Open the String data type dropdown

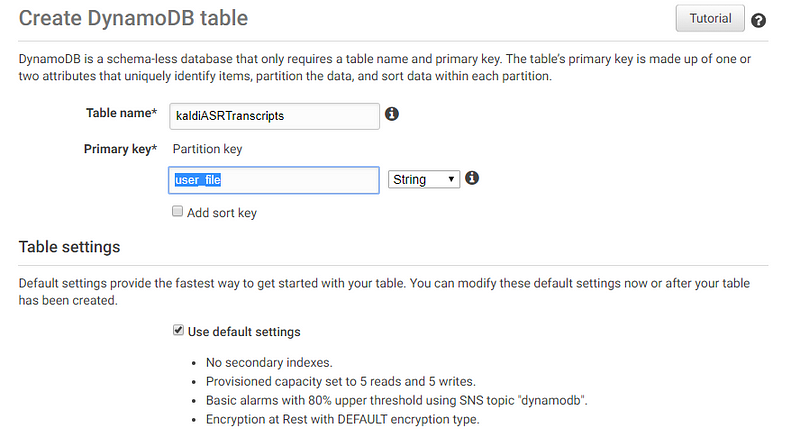point(423,180)
